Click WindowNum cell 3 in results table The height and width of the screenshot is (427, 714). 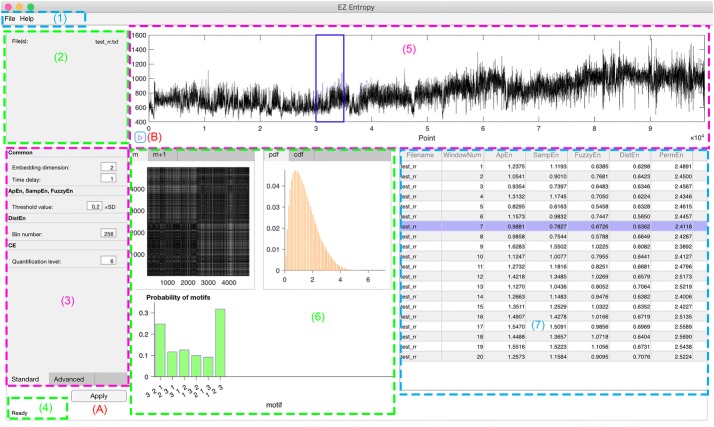pos(462,186)
